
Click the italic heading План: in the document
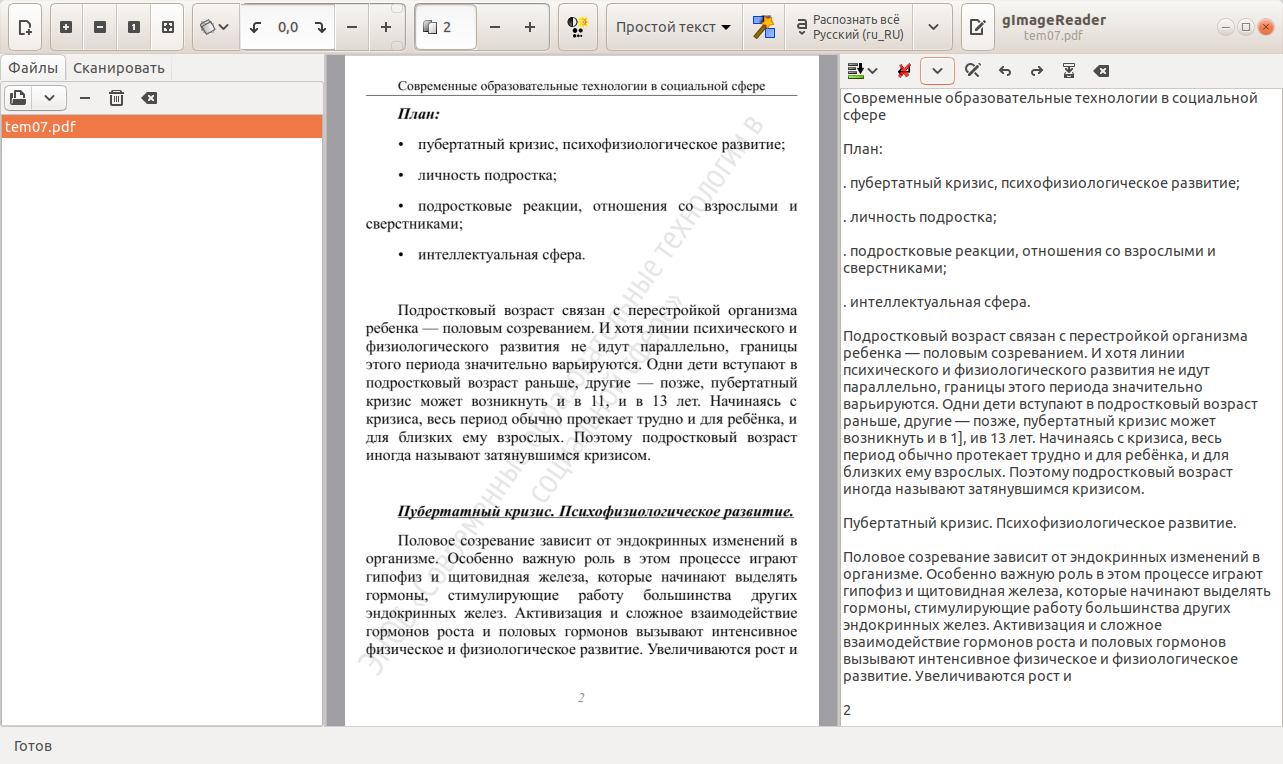pos(419,114)
